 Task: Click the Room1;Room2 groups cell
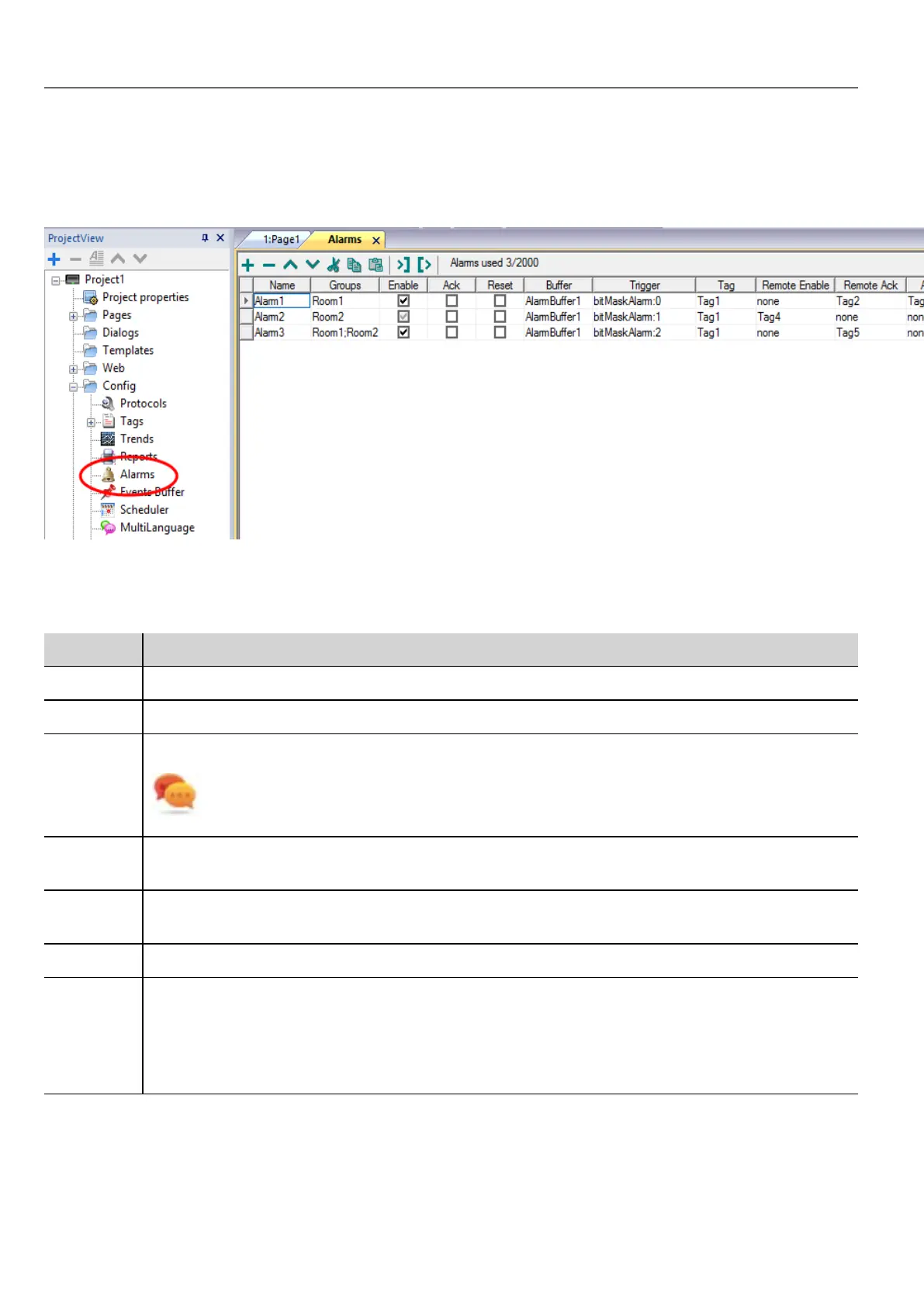pos(345,332)
